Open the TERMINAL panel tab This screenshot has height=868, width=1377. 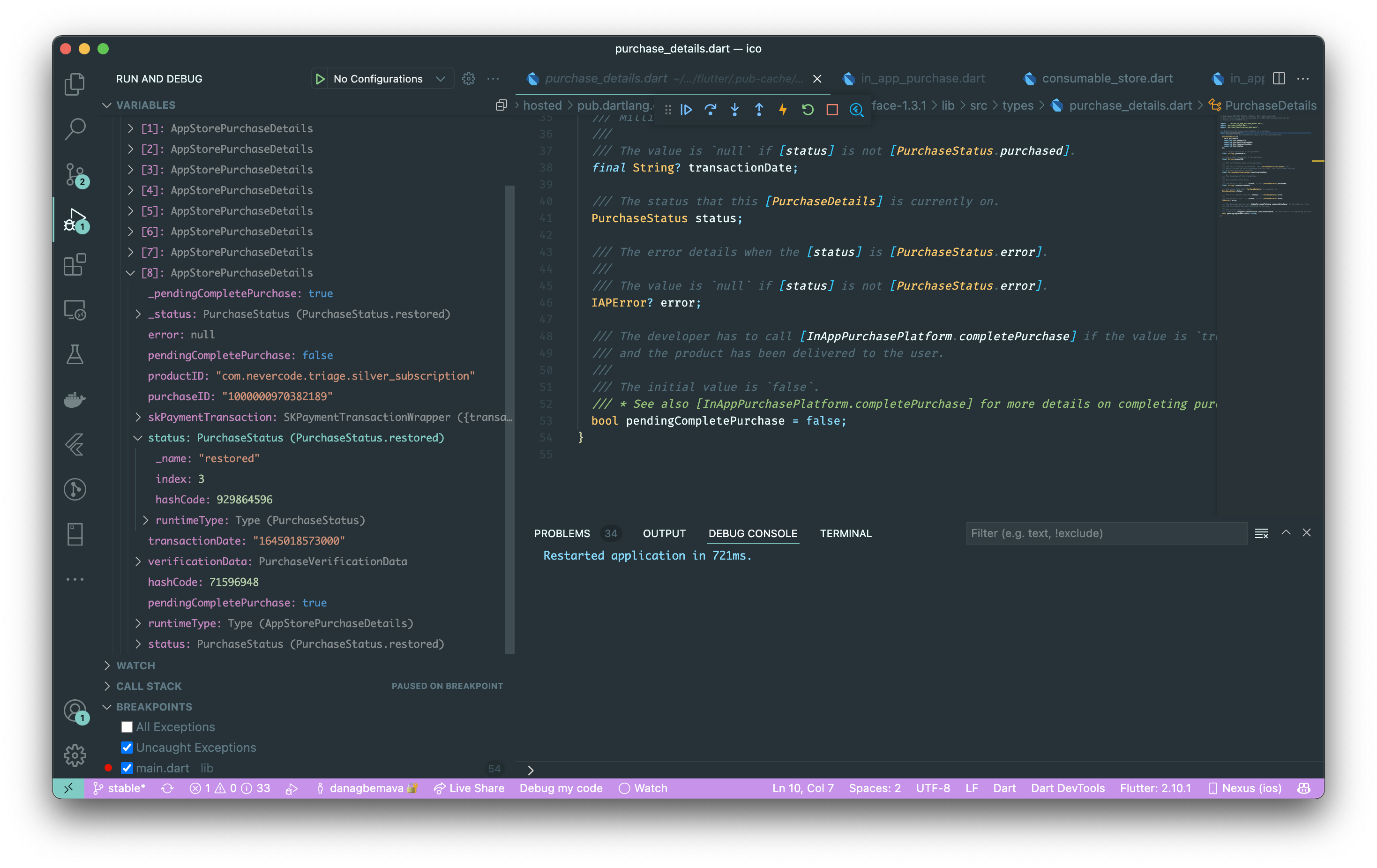[846, 533]
